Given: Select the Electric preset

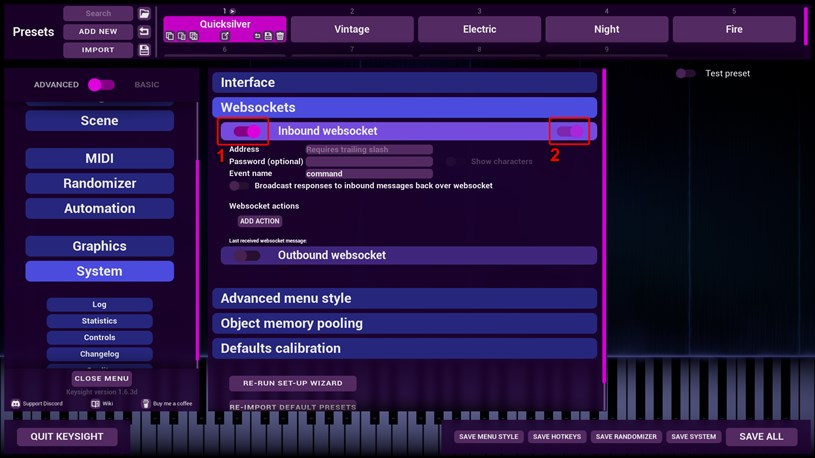Looking at the screenshot, I should point(479,29).
